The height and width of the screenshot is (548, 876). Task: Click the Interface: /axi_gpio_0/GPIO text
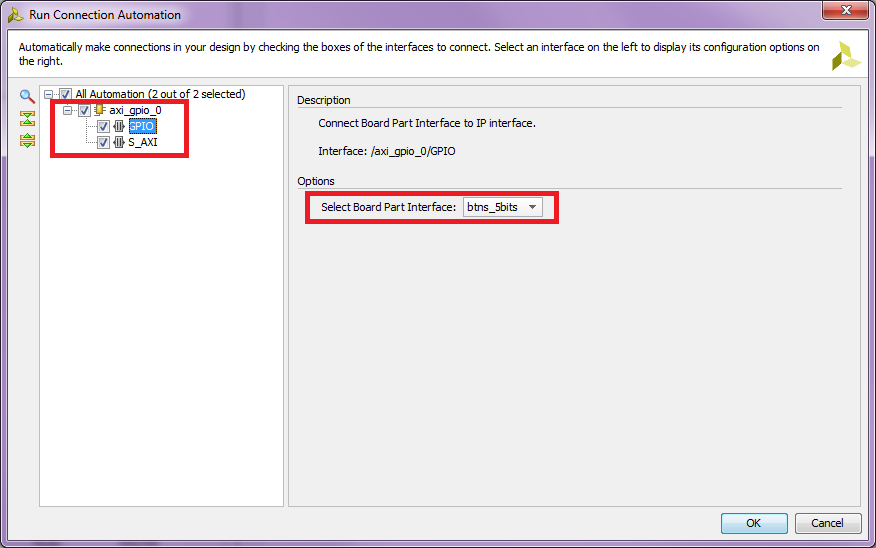click(387, 151)
